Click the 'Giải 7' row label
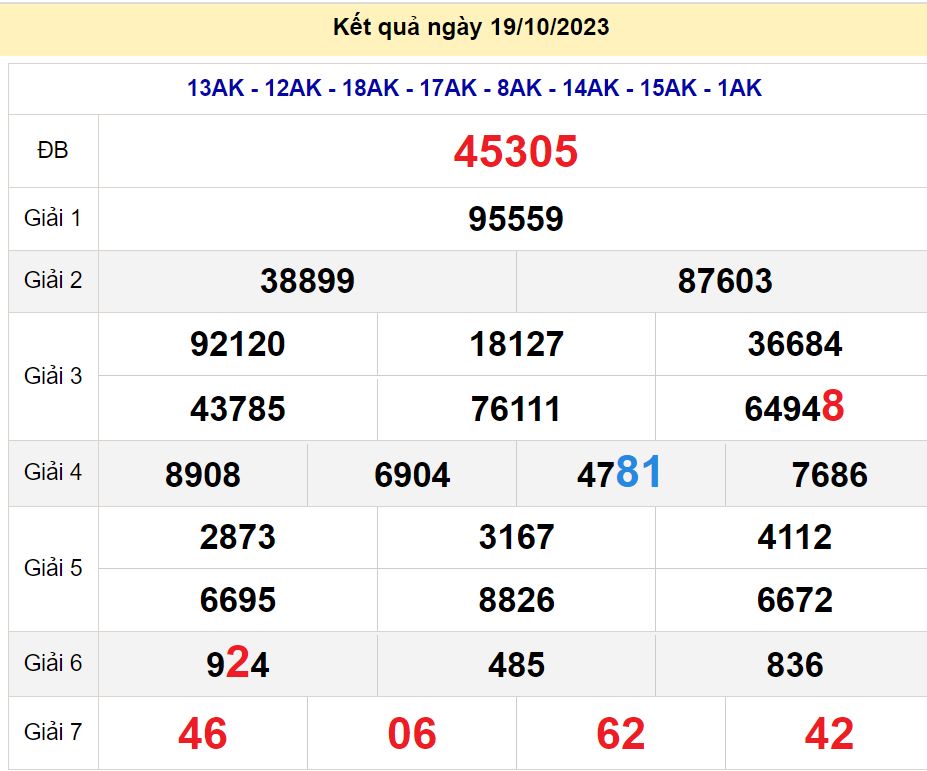 click(x=53, y=733)
